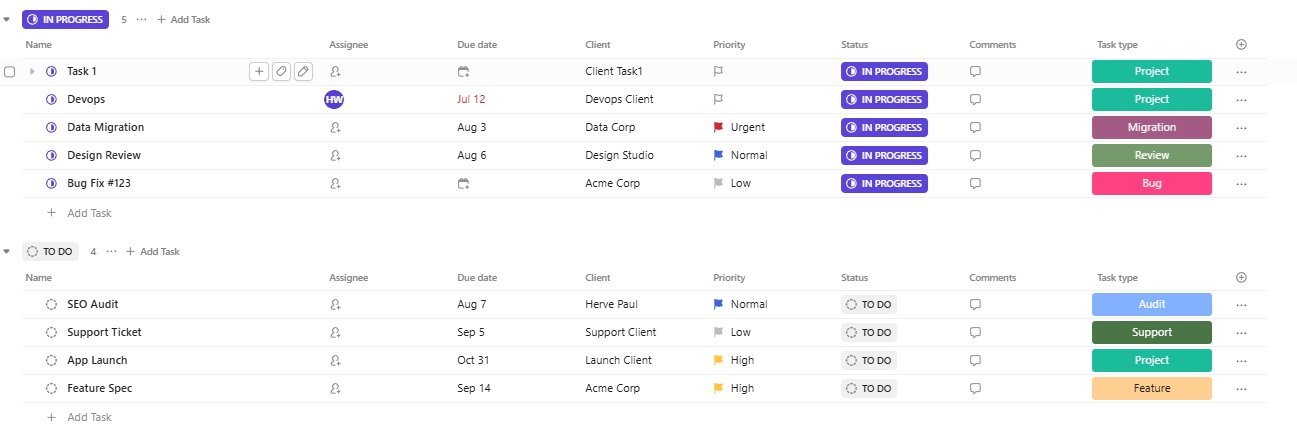Assign someone to SEO Audit task
Screen dimensions: 1297x438
pyautogui.click(x=335, y=304)
